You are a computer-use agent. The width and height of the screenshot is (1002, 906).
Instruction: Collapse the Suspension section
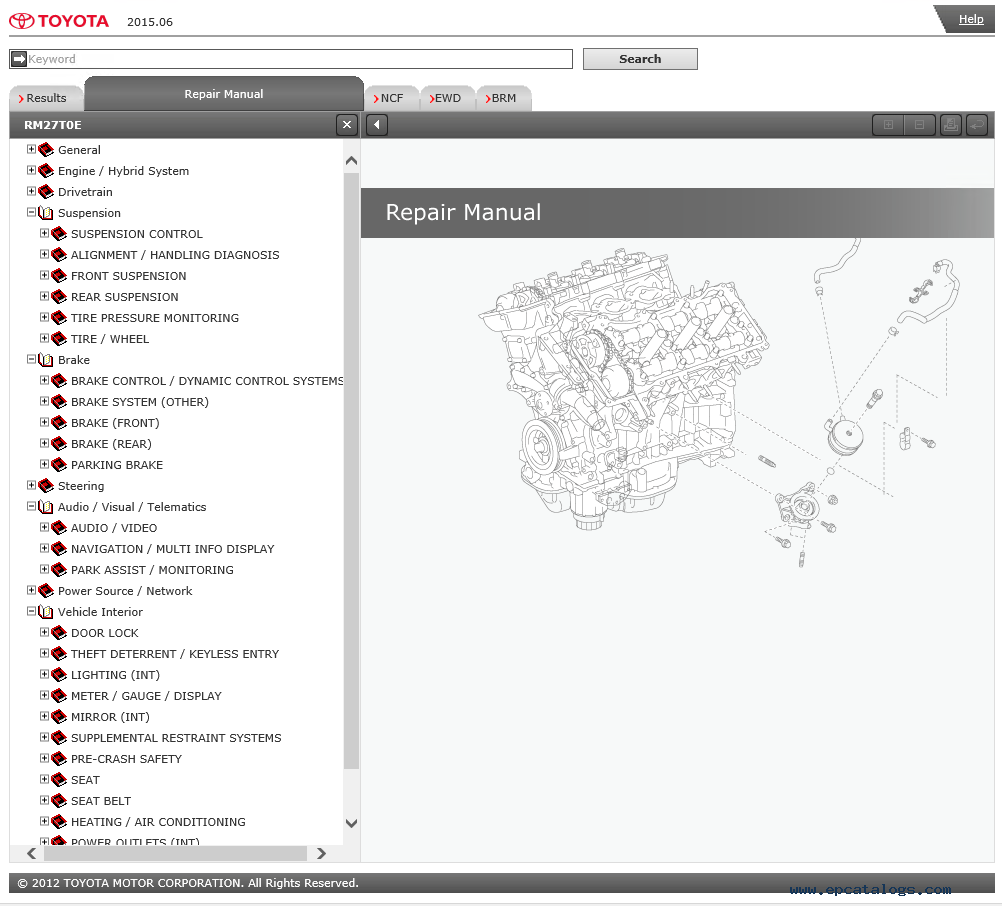[31, 212]
